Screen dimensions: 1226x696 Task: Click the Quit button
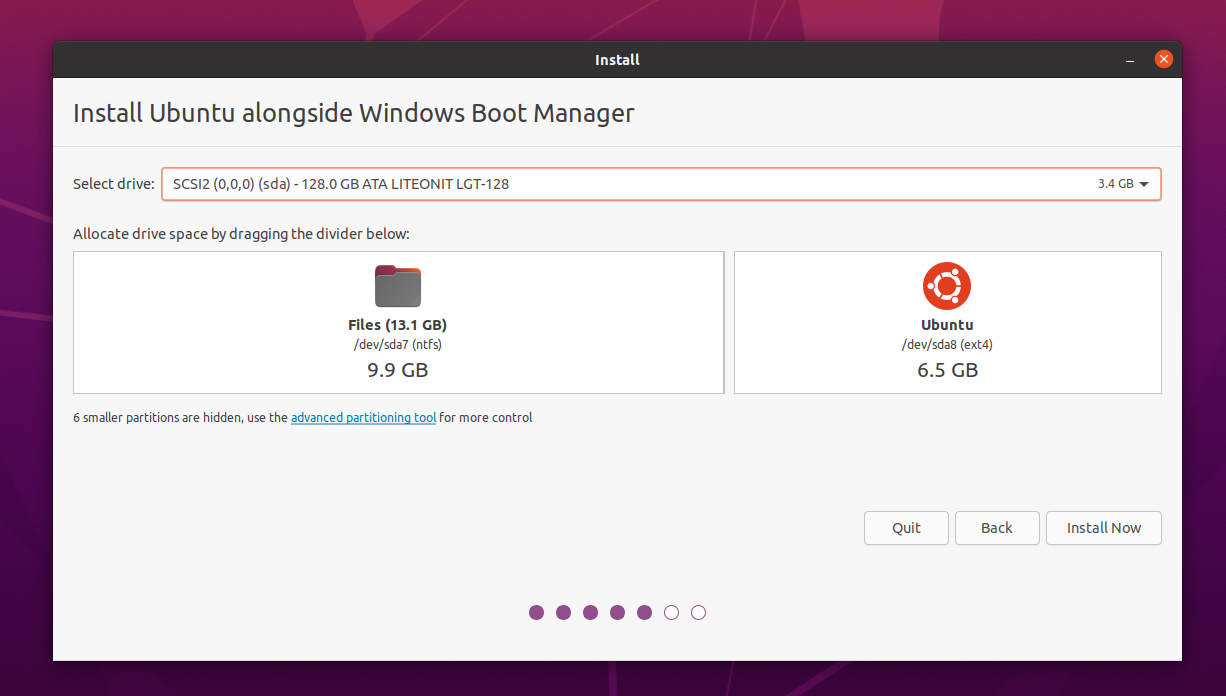906,528
